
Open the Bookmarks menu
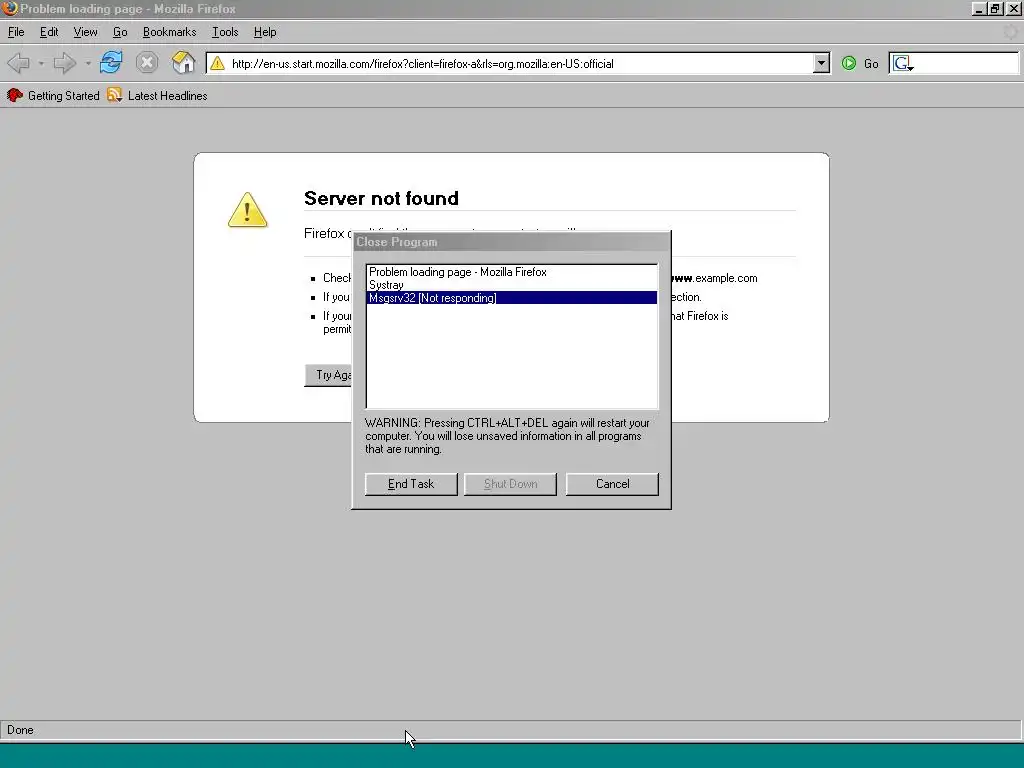coord(169,32)
